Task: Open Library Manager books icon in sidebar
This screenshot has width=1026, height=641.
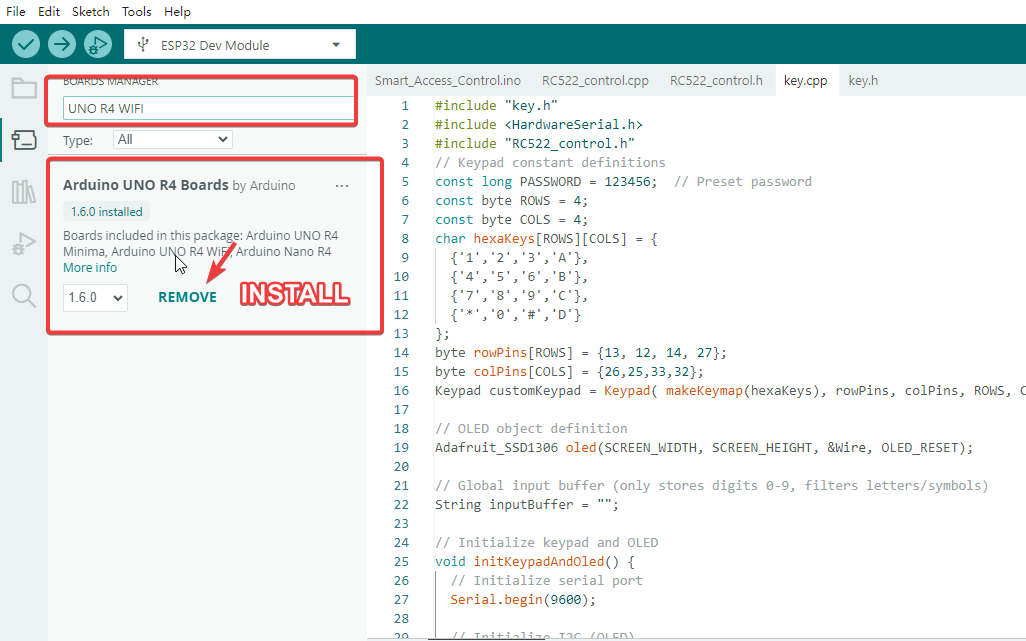Action: (x=24, y=192)
